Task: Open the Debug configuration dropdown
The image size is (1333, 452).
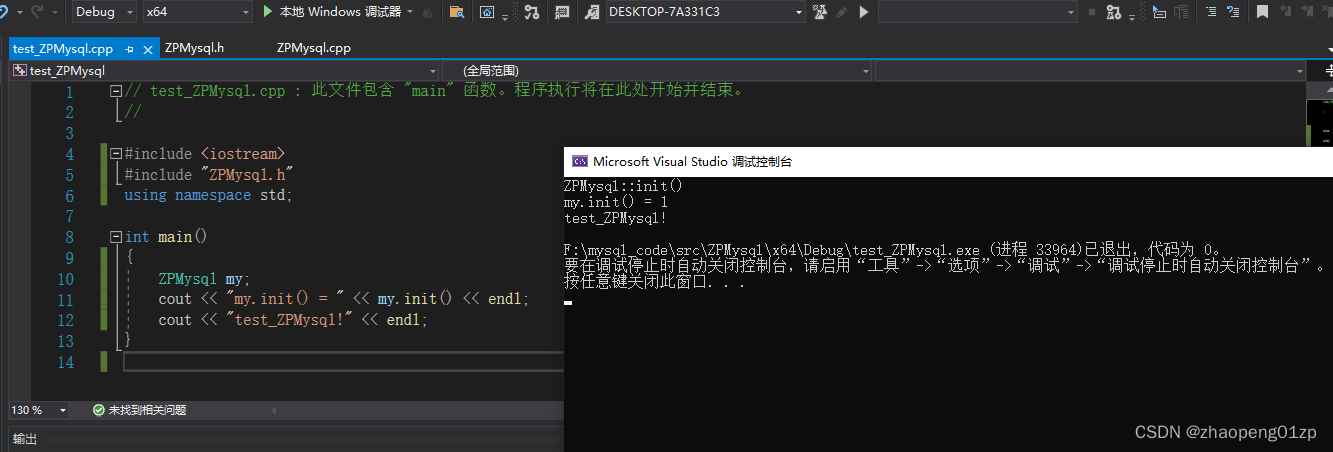Action: point(105,12)
